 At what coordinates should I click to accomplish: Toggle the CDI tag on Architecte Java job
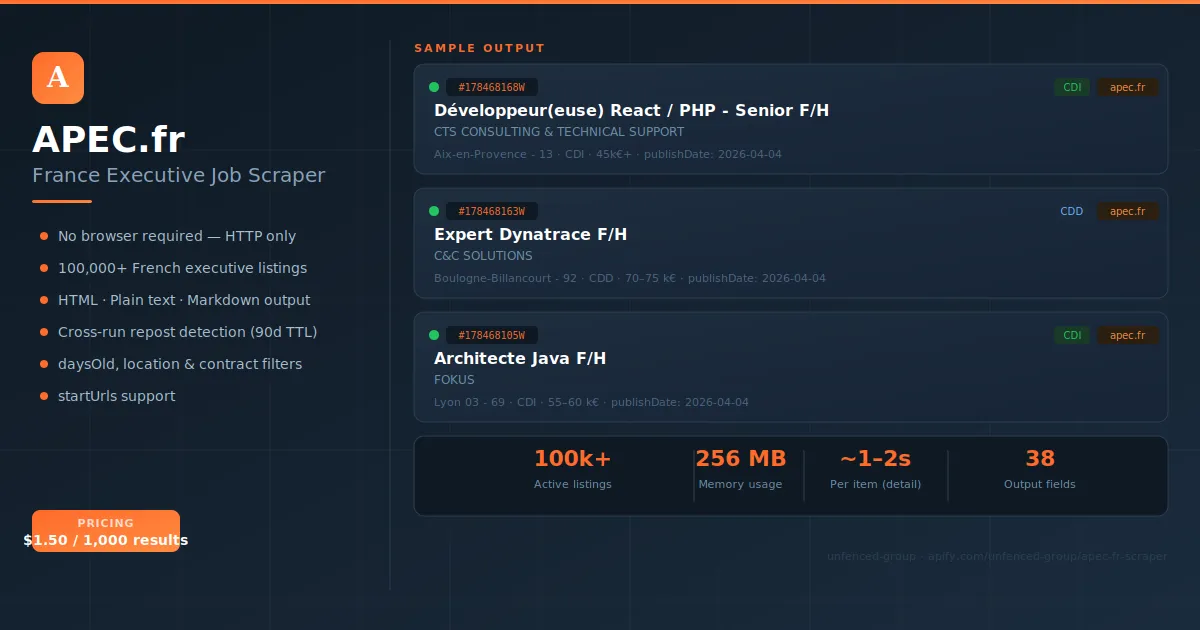point(1072,335)
